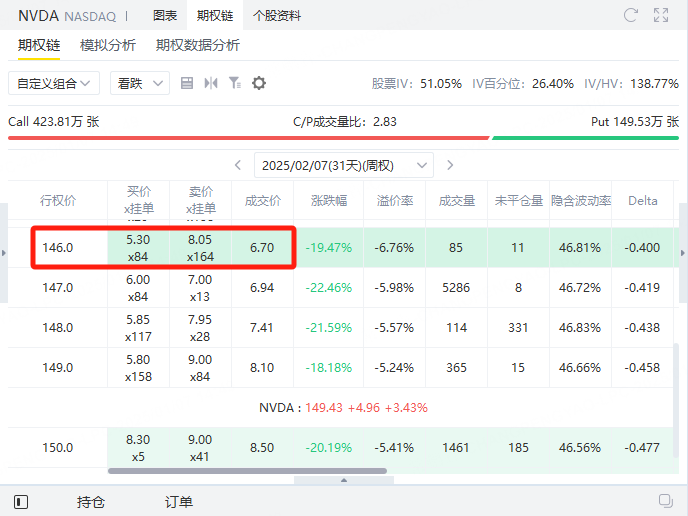Toggle the bottom-left sidebar panel icon
This screenshot has width=688, height=516.
click(x=21, y=502)
